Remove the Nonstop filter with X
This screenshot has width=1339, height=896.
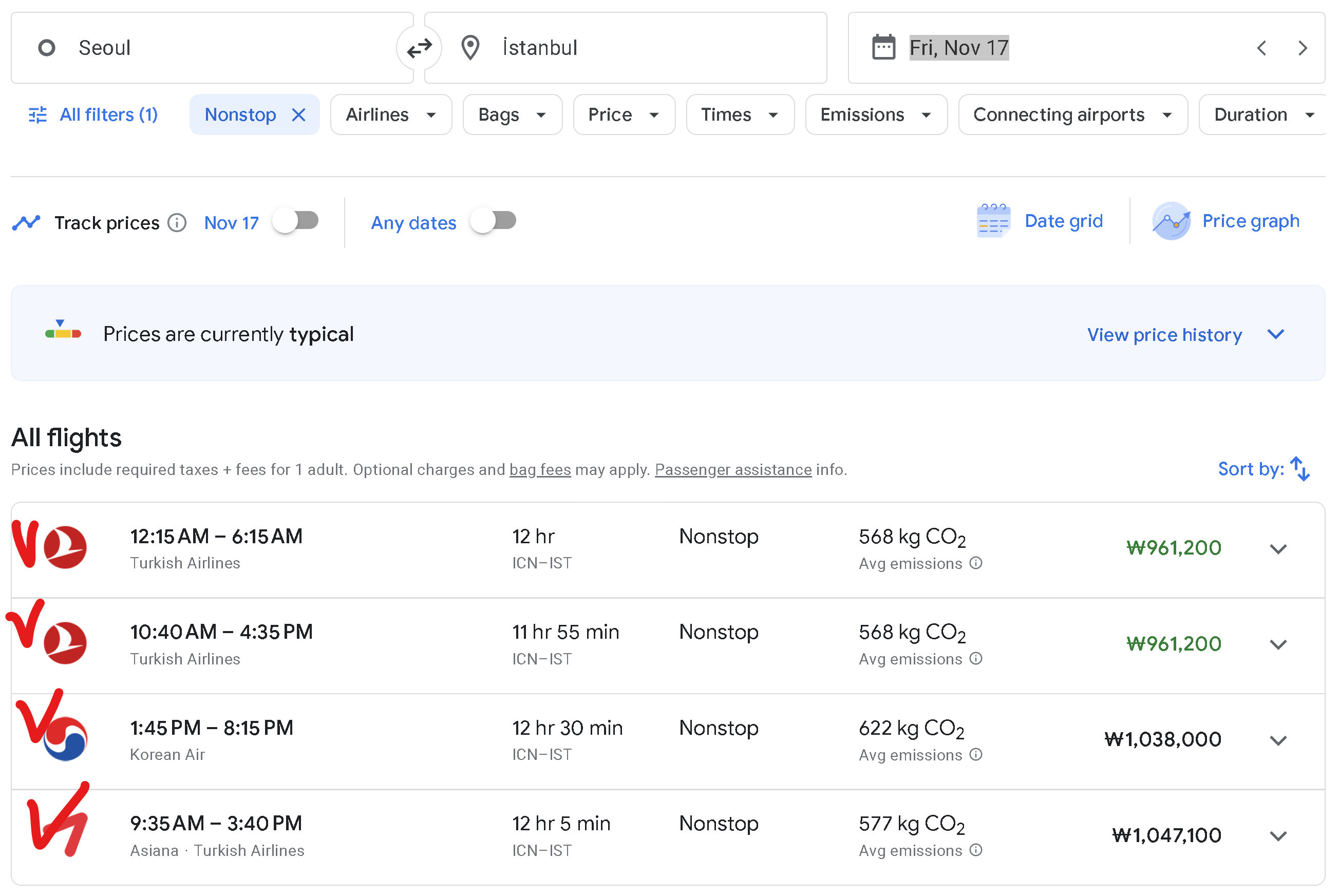point(298,115)
